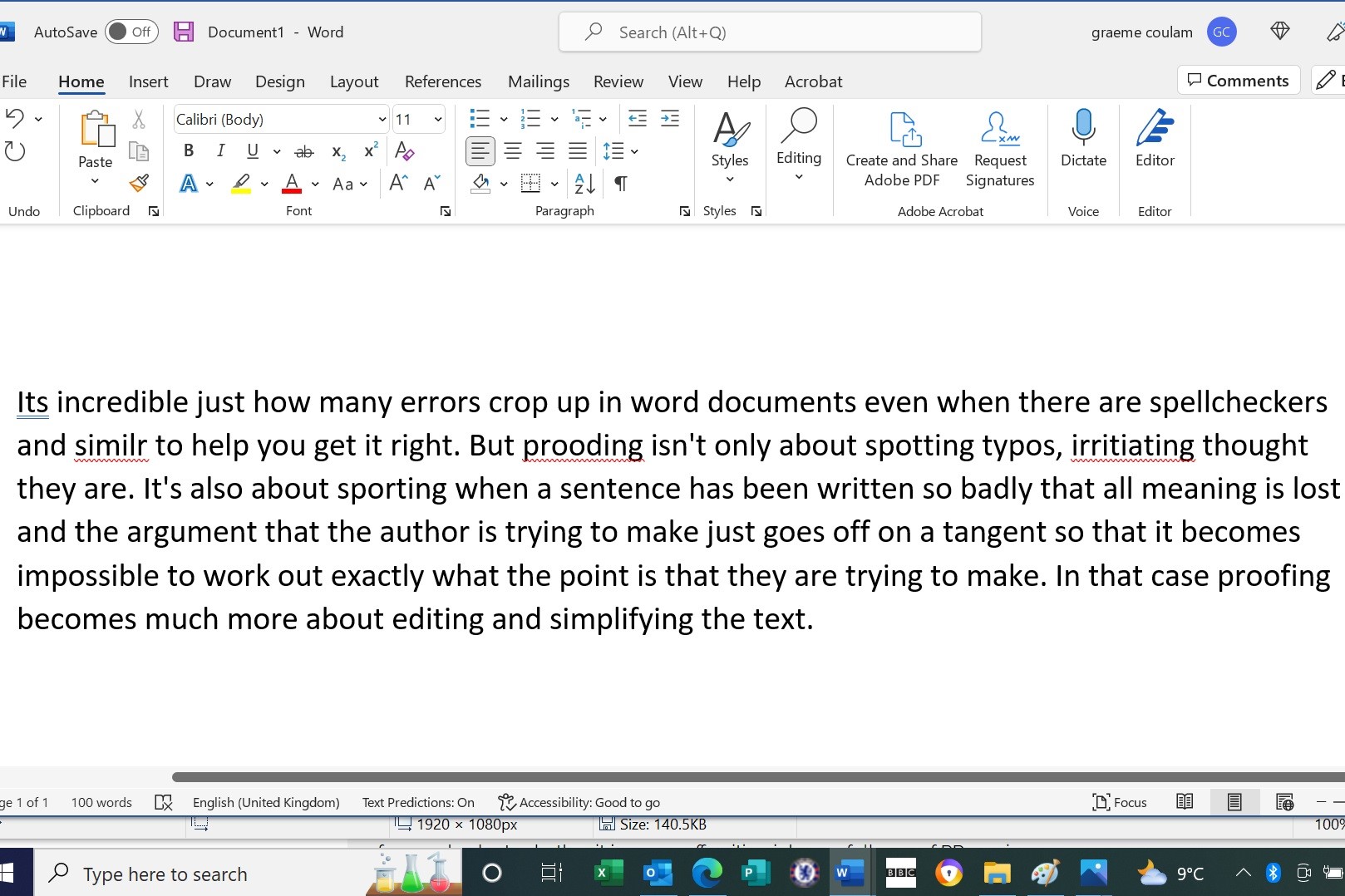This screenshot has height=896, width=1345.
Task: Apply the red font colour swatch
Action: click(292, 184)
